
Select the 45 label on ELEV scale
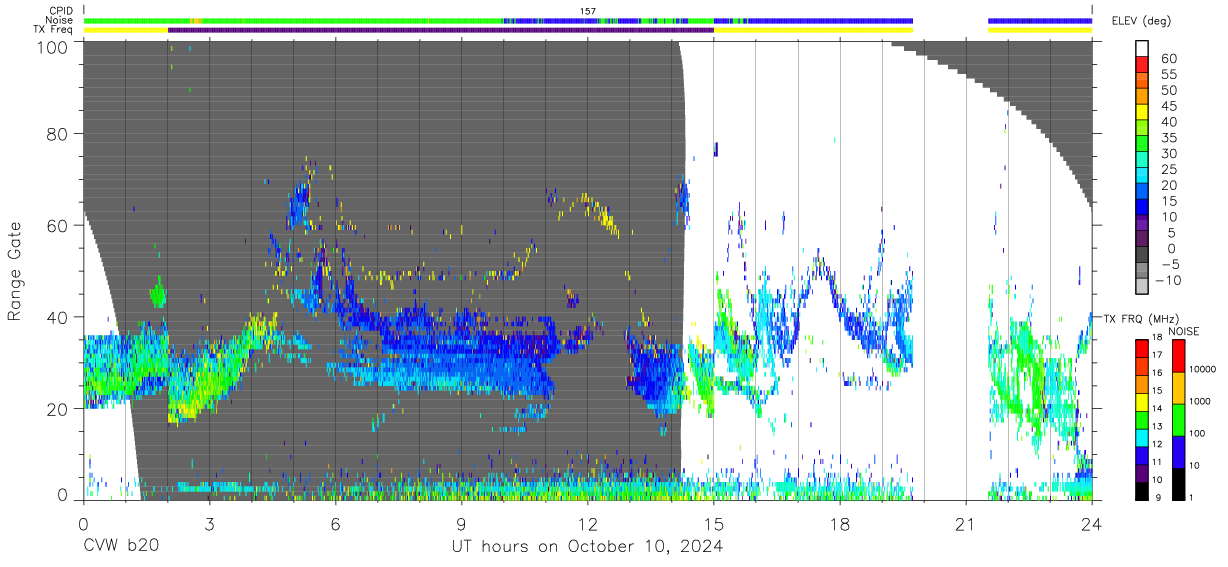(1167, 107)
